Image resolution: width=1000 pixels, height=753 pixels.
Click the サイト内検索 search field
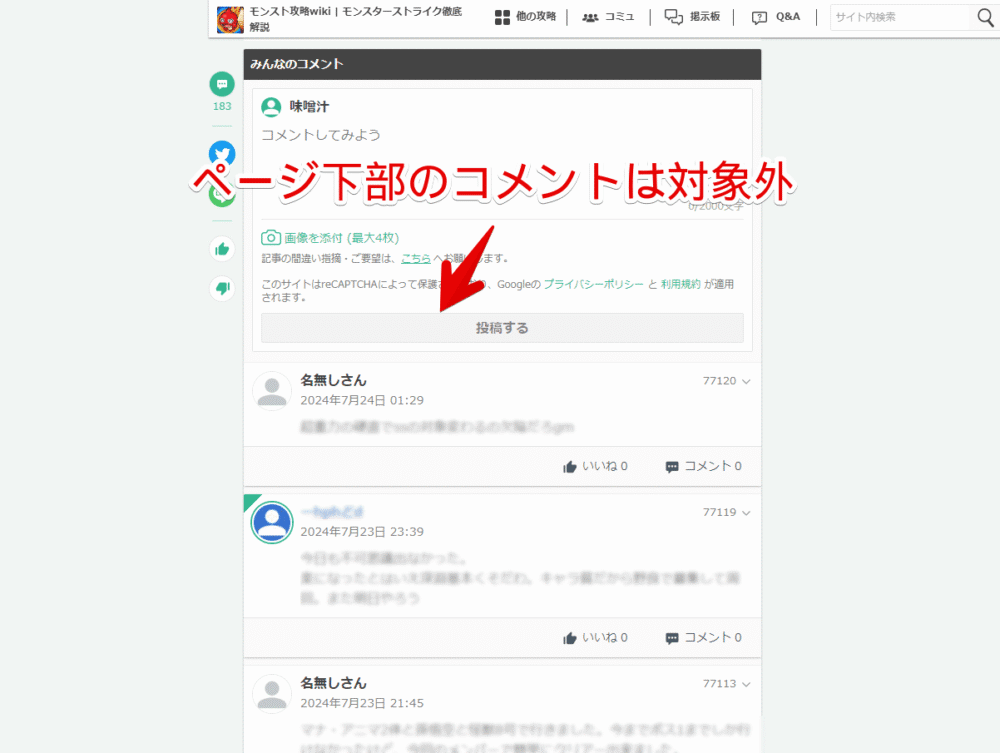pyautogui.click(x=900, y=17)
